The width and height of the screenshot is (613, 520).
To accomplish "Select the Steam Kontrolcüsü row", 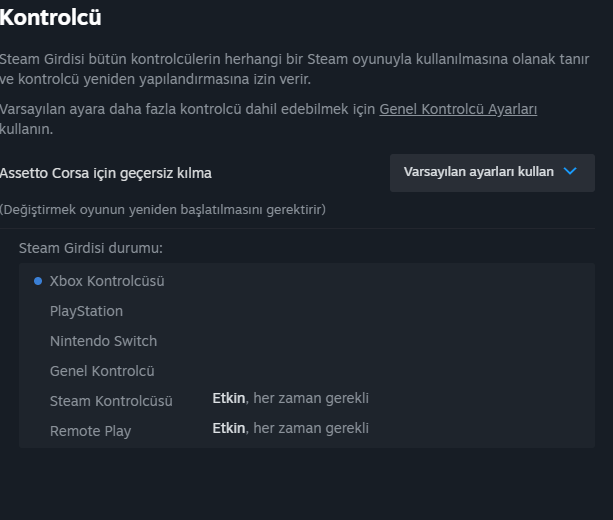I will click(x=111, y=401).
